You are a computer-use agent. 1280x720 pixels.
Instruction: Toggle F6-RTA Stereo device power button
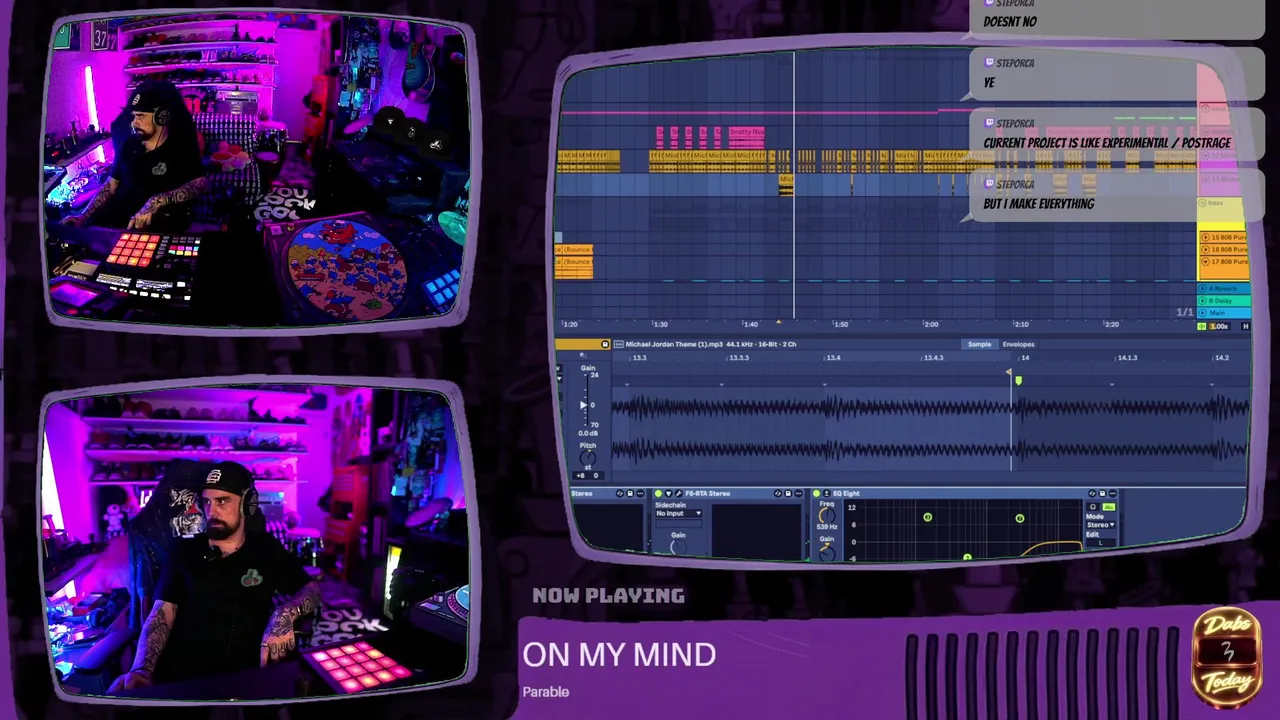[x=658, y=493]
